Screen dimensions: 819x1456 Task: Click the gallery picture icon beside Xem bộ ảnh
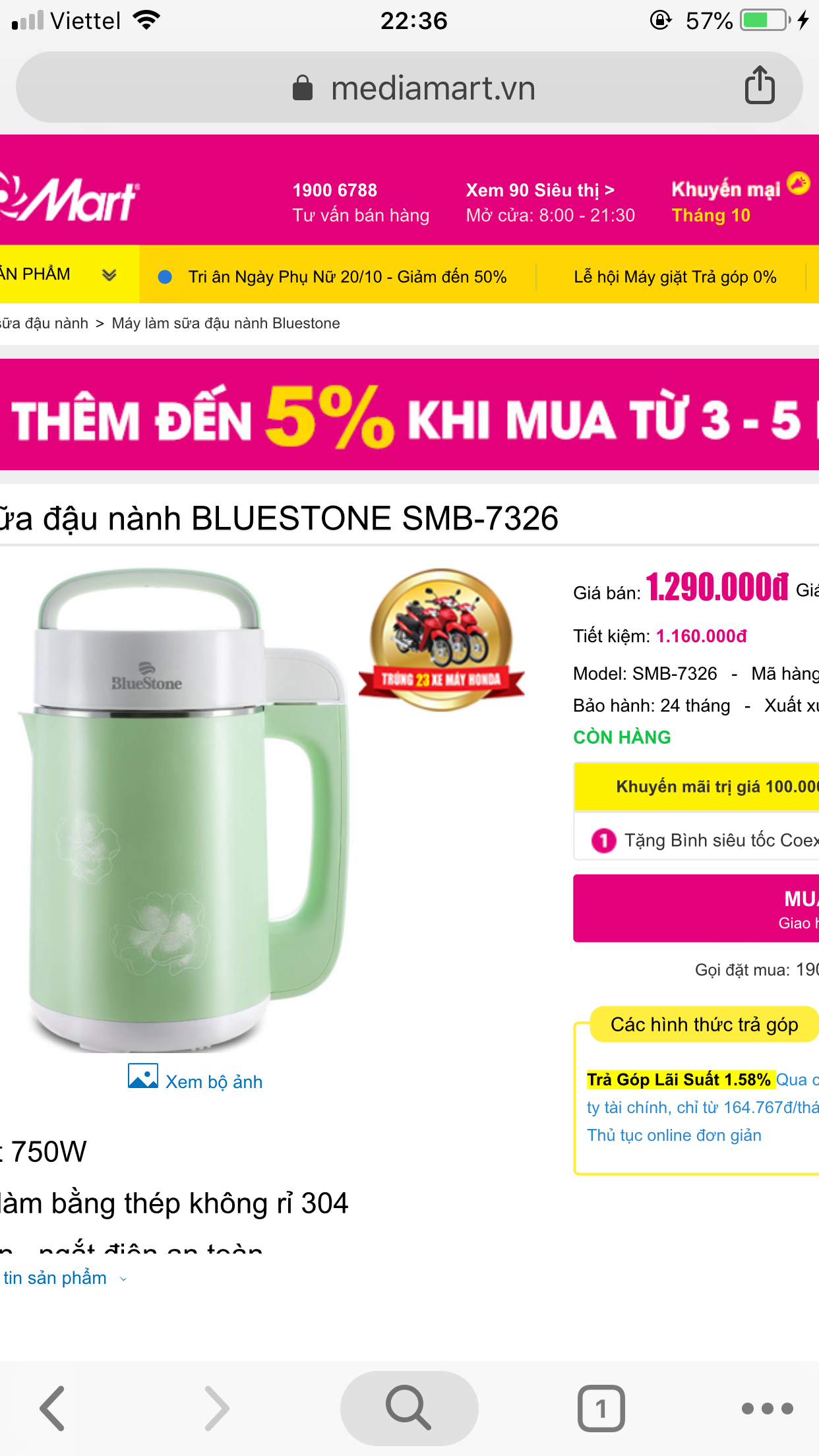click(143, 1076)
